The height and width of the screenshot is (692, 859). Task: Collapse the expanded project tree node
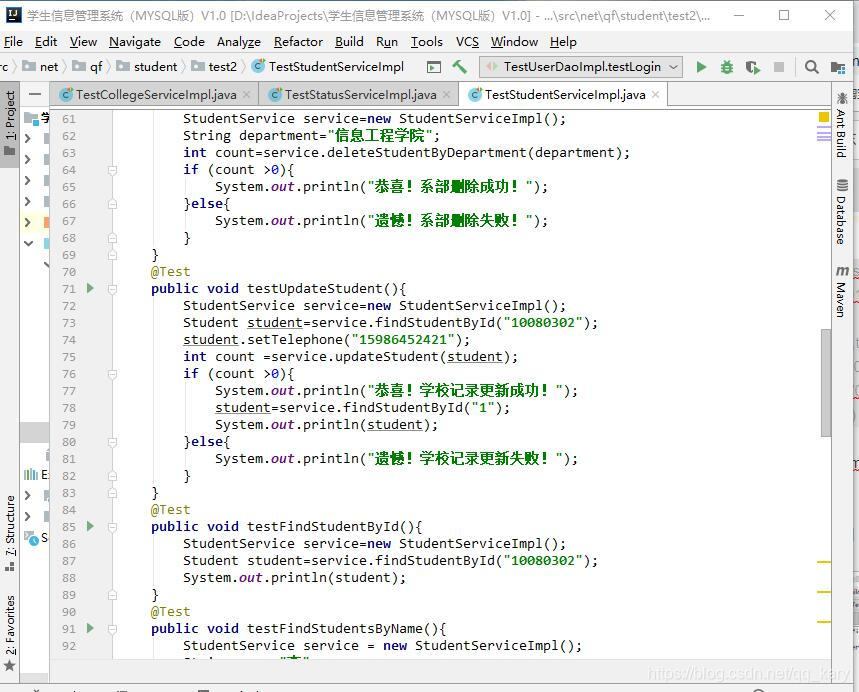pos(28,243)
